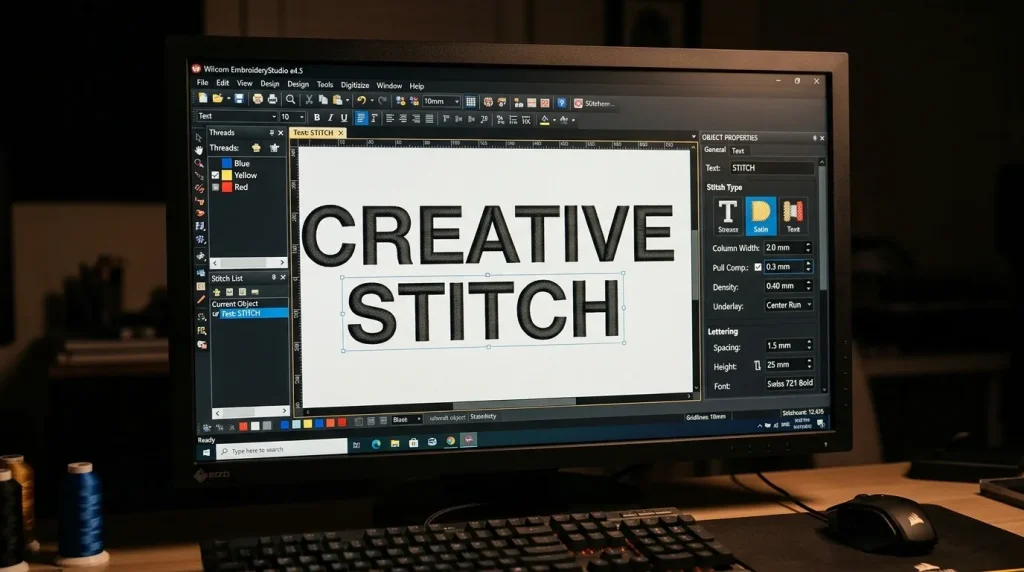1024x572 pixels.
Task: Switch to the Text tab in Object Properties
Action: 738,150
